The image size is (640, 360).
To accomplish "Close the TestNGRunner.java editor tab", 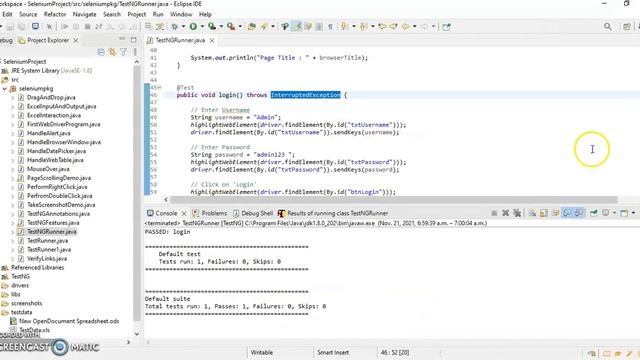I will coord(212,40).
